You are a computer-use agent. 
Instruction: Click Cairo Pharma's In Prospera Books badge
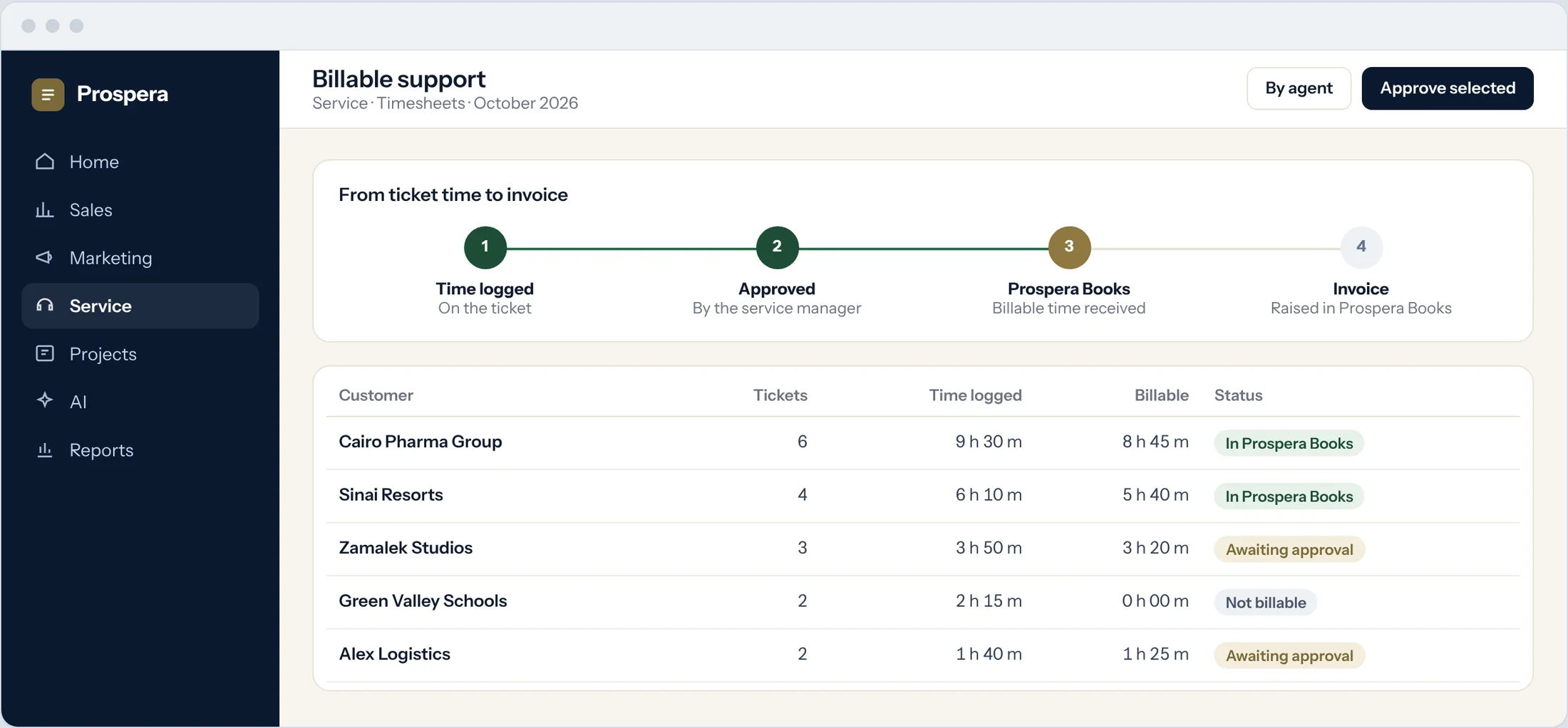point(1289,443)
